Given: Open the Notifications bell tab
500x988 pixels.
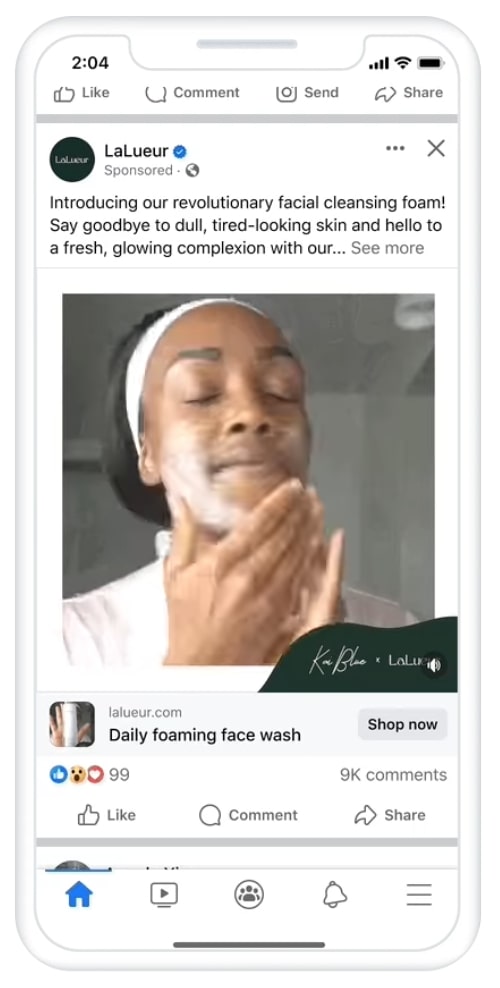Looking at the screenshot, I should coord(335,894).
